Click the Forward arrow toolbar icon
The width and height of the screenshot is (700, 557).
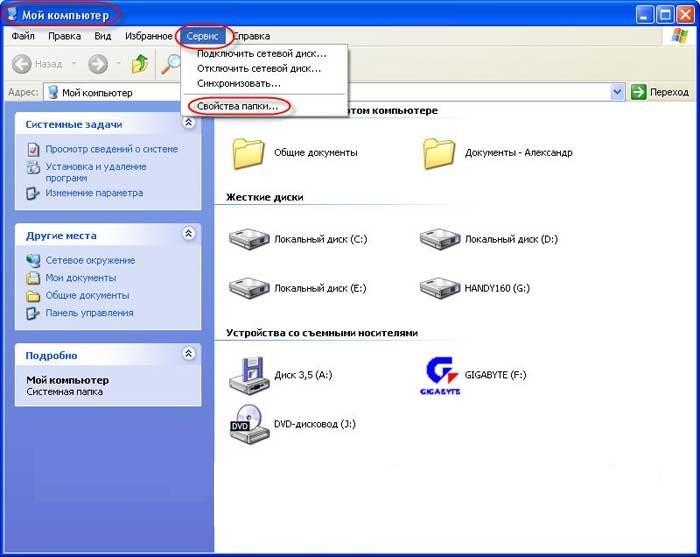pyautogui.click(x=98, y=64)
